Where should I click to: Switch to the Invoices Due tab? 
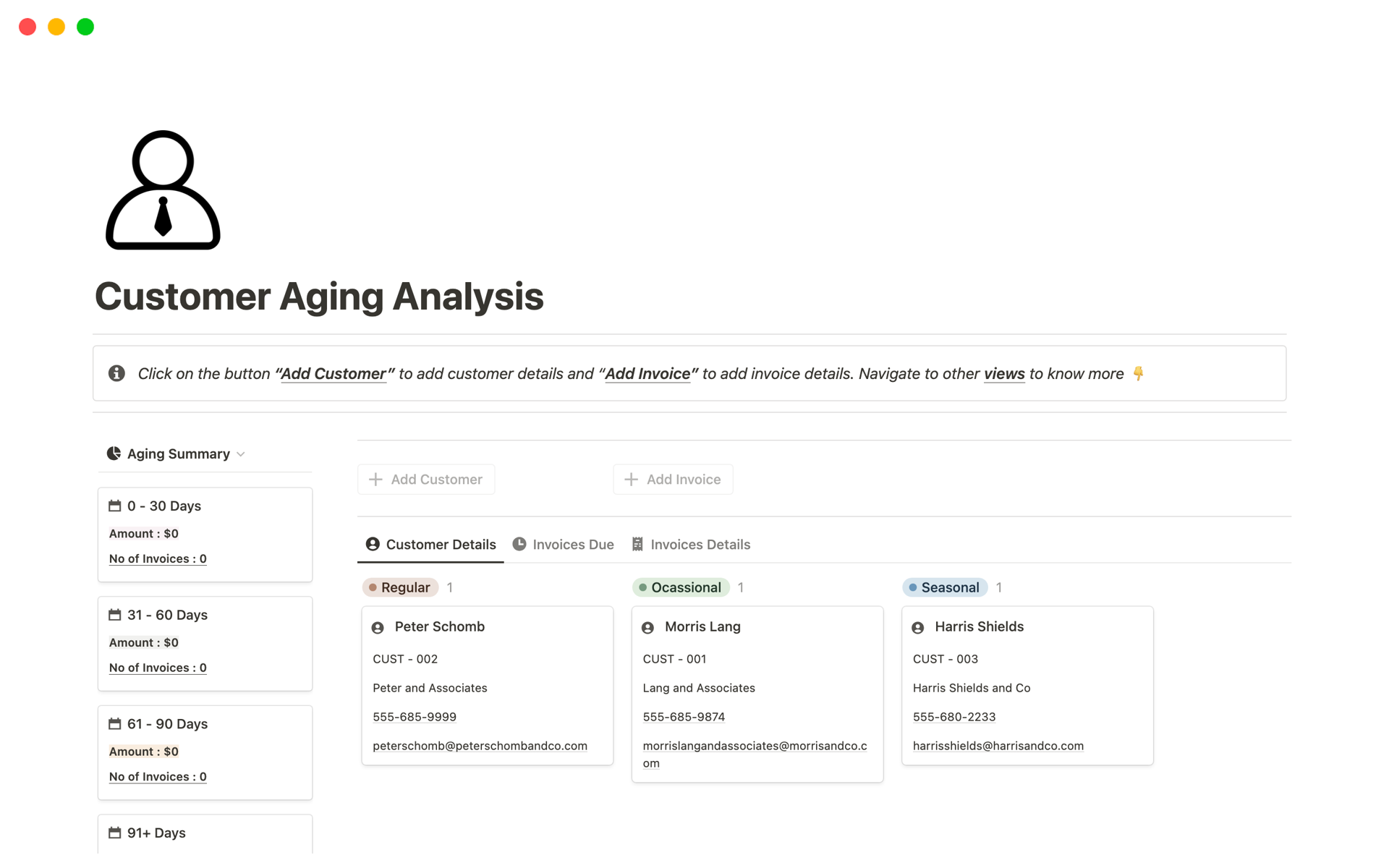pos(573,544)
